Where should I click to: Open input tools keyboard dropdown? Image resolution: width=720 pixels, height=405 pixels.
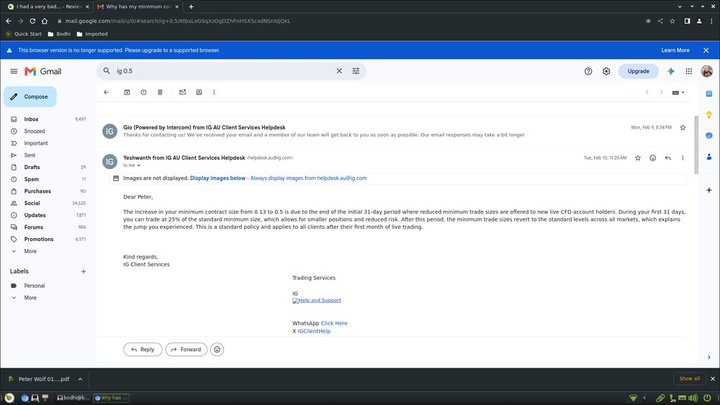pos(678,92)
